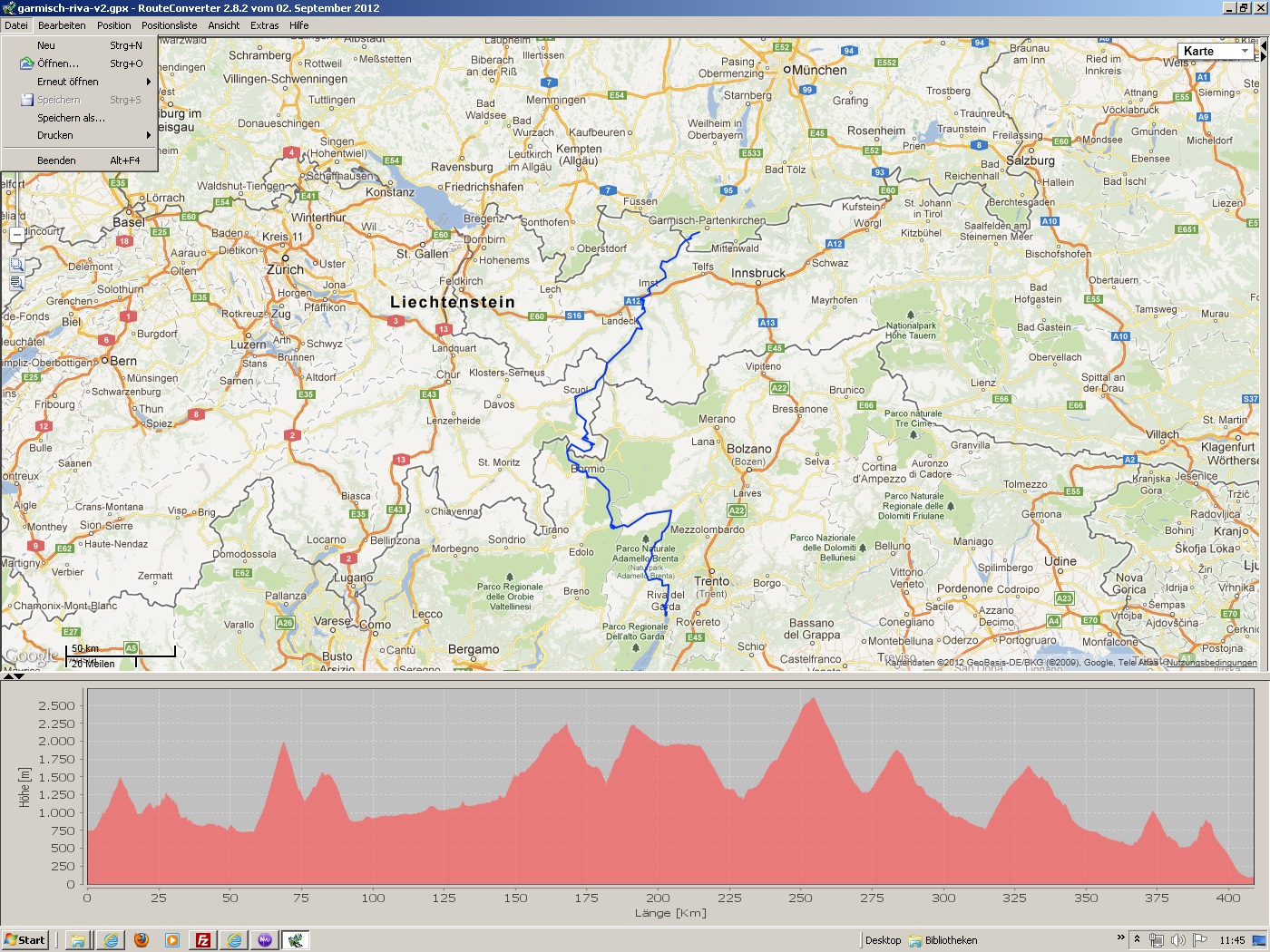Click the Action Center flag tray icon

point(1199,940)
